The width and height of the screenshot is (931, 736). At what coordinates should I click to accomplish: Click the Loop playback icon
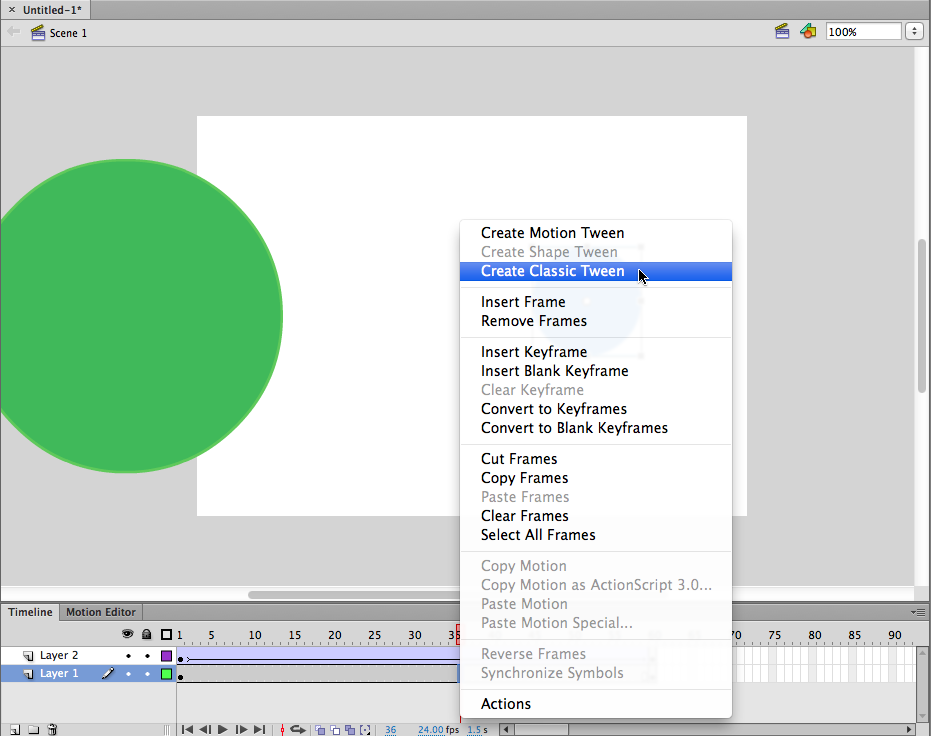pos(297,730)
